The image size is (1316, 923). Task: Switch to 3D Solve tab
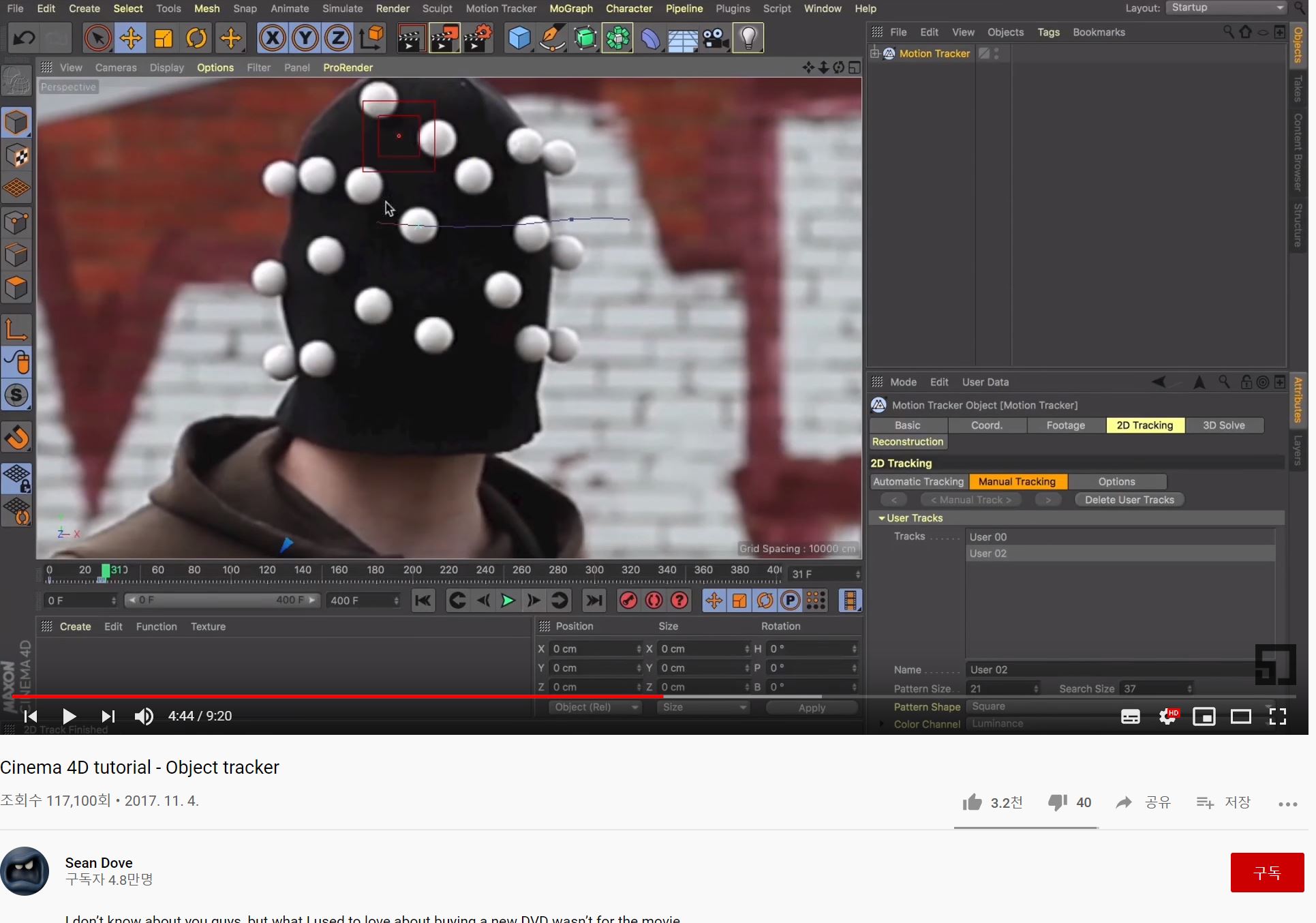(1223, 425)
